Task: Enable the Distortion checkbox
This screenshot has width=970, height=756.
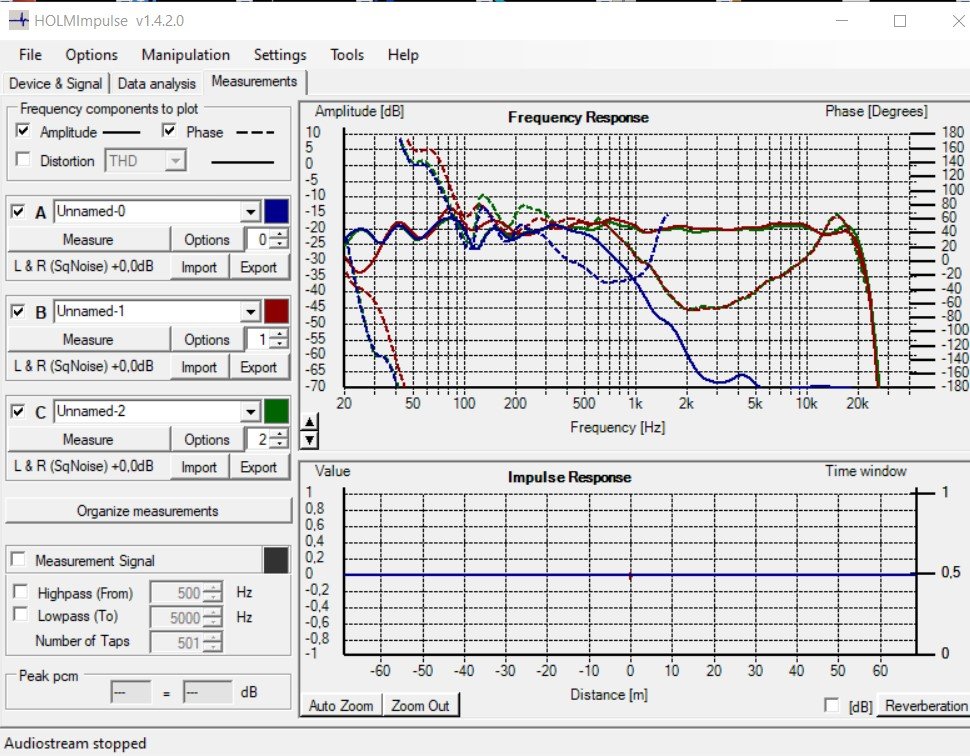Action: (23, 160)
